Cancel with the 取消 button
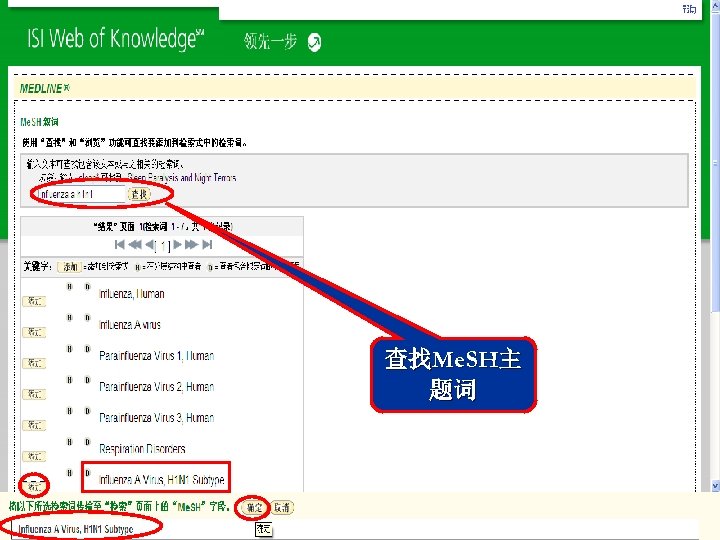 coord(281,507)
